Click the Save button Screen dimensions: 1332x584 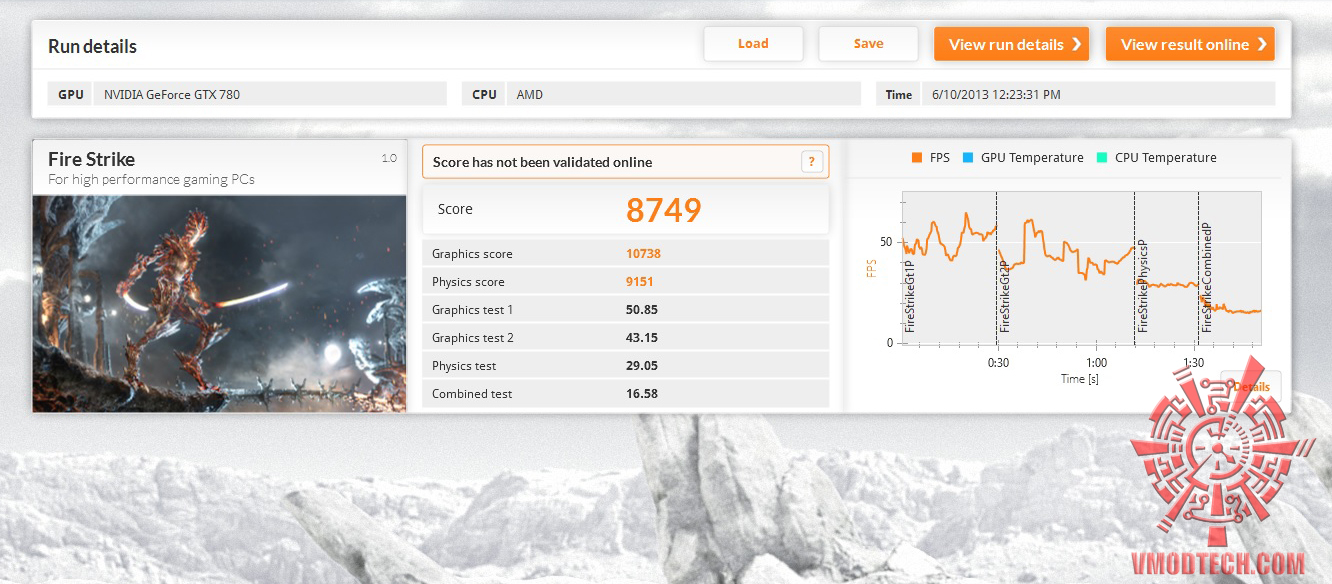868,44
